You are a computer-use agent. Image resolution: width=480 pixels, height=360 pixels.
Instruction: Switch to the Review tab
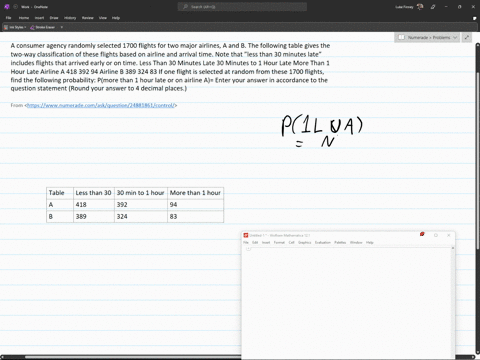click(88, 18)
